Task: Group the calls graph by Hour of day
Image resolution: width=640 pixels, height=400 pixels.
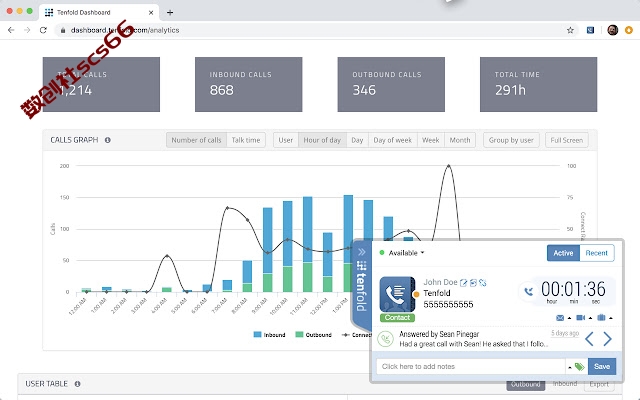Action: tap(322, 140)
